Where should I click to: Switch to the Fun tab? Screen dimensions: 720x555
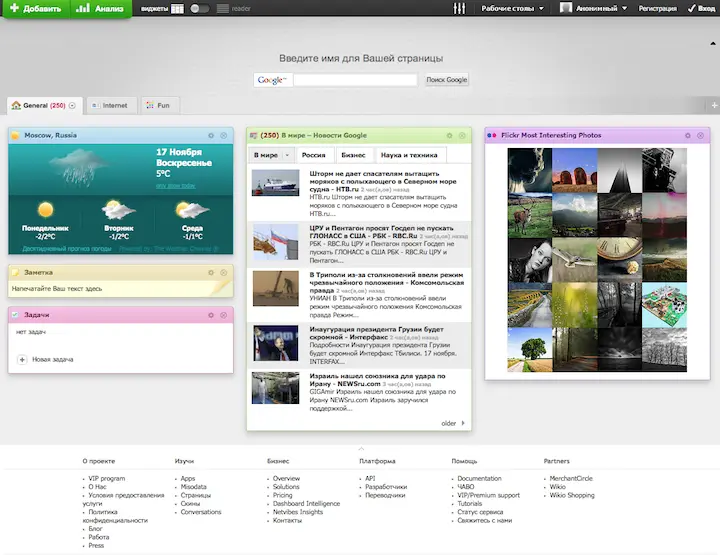[x=160, y=106]
